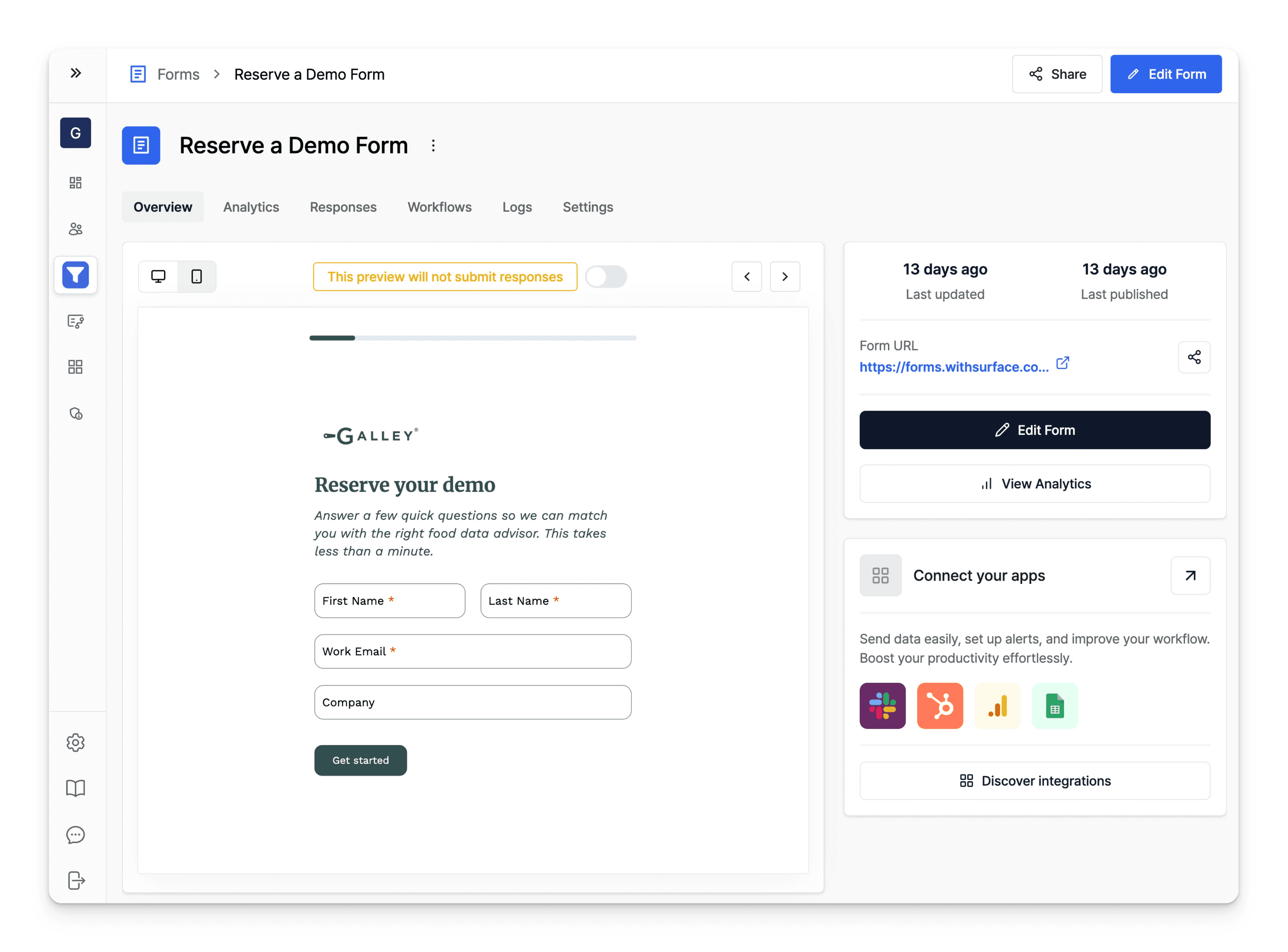
Task: Click the Google Sheets integration icon
Action: pos(1054,706)
